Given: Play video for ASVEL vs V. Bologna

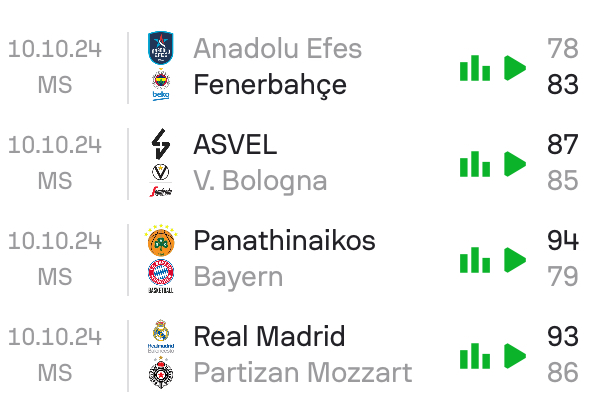Looking at the screenshot, I should (x=515, y=164).
